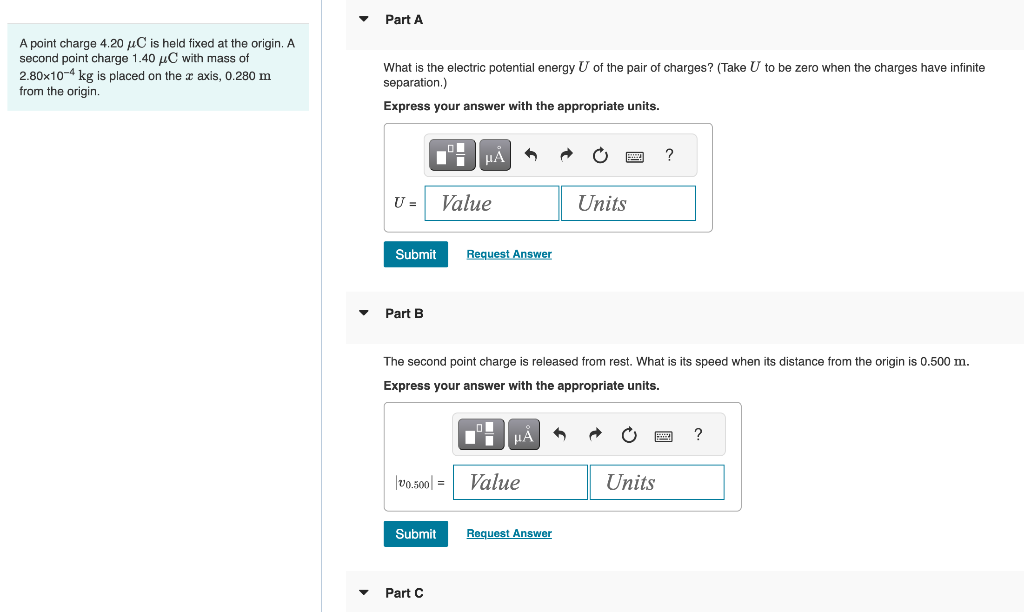
Task: Undo last edit in Part A answer
Action: [x=531, y=155]
